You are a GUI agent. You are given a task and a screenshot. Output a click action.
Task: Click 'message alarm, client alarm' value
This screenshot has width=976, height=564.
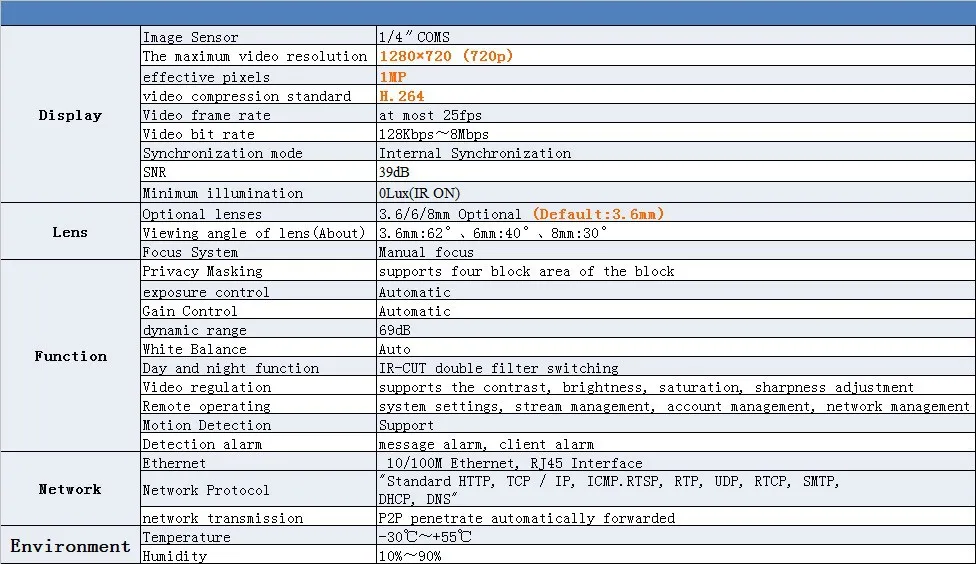[x=486, y=444]
